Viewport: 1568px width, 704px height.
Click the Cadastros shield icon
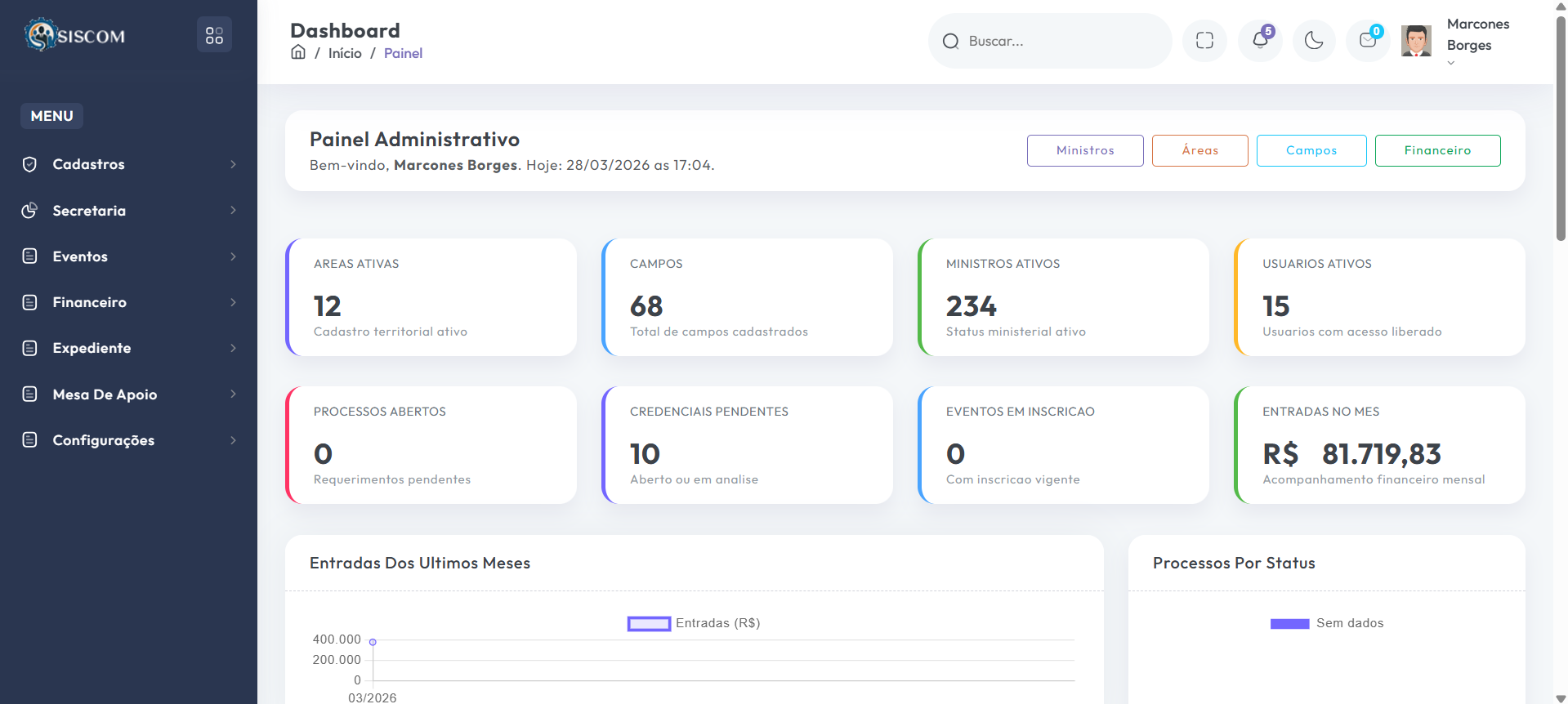point(29,164)
